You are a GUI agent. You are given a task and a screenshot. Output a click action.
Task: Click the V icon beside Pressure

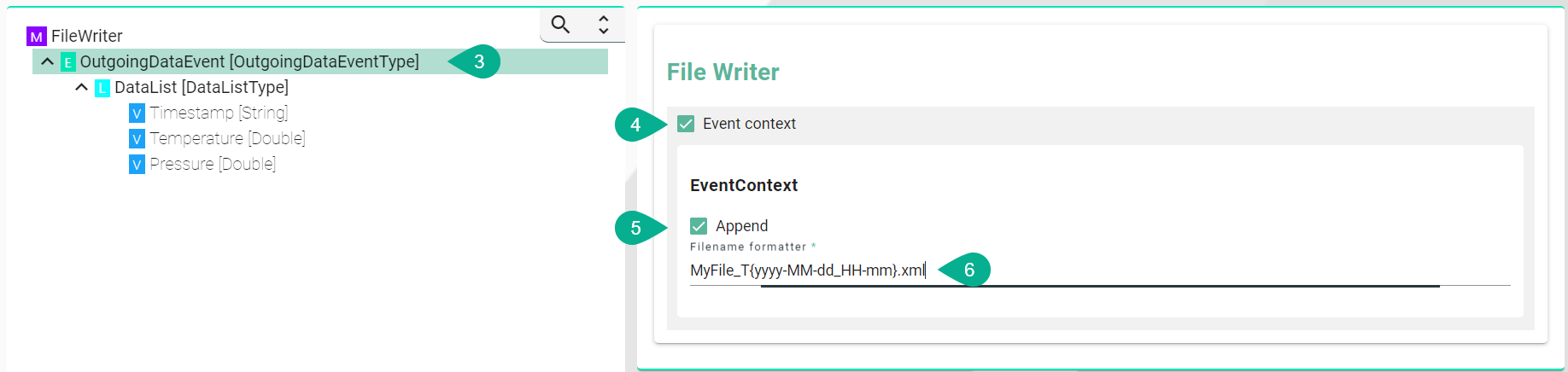(x=137, y=165)
